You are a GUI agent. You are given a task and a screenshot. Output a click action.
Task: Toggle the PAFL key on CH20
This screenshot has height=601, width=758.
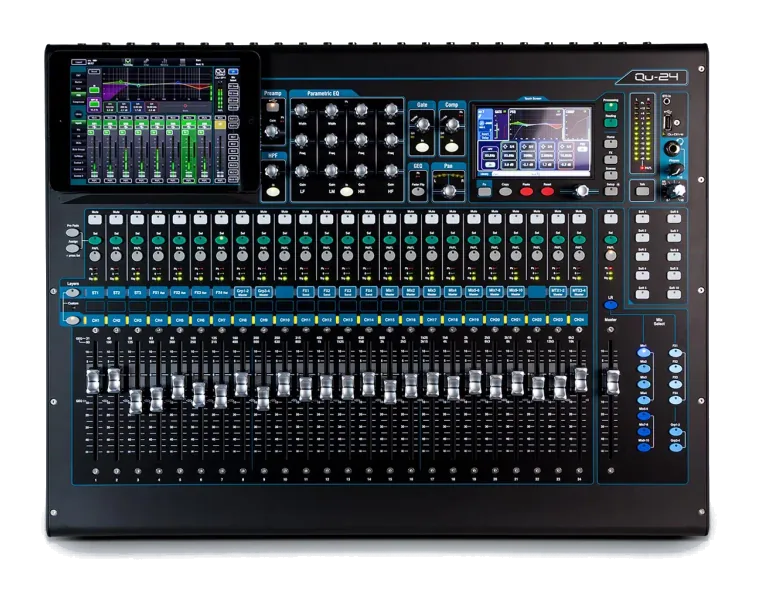(495, 256)
